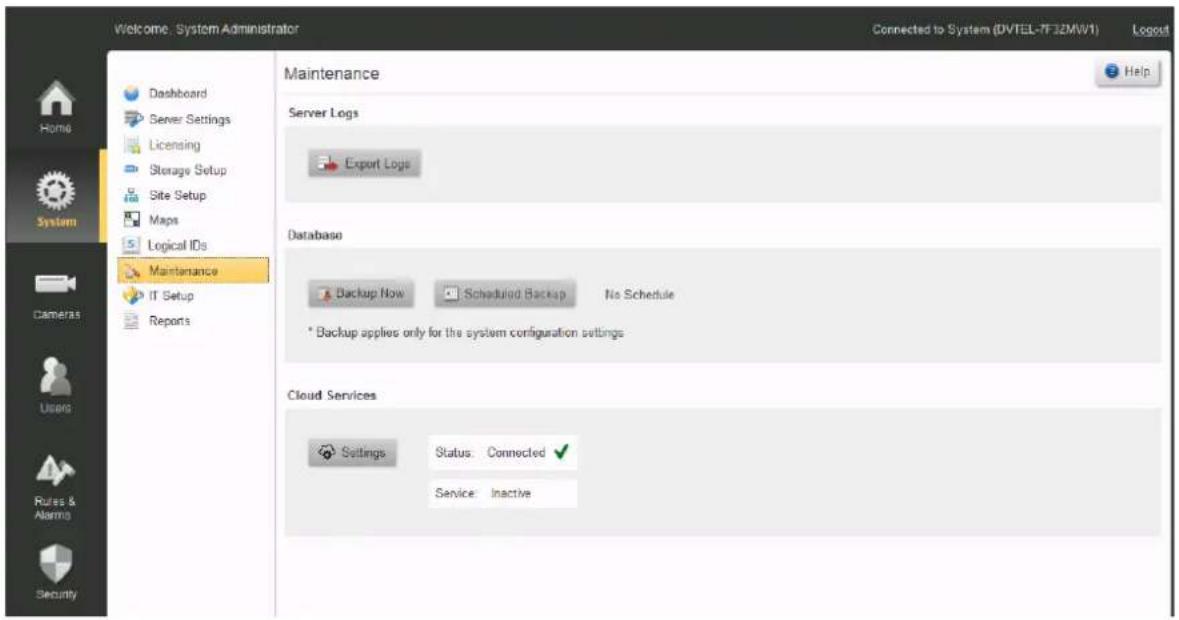This screenshot has height=620, width=1179.
Task: Log out via Logout link
Action: click(x=1150, y=29)
